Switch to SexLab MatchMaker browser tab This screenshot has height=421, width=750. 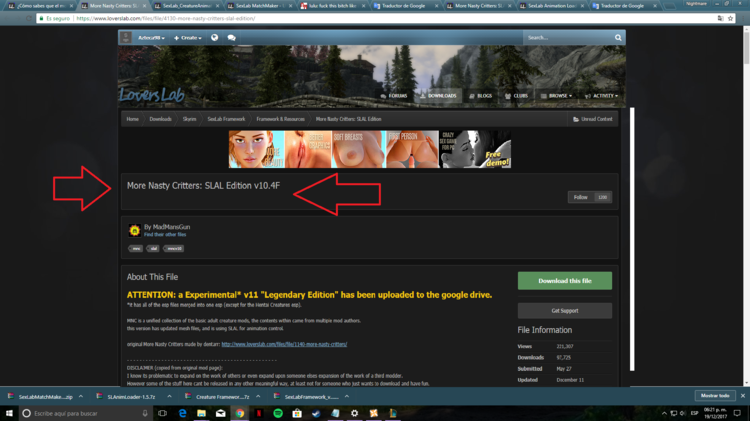click(259, 6)
